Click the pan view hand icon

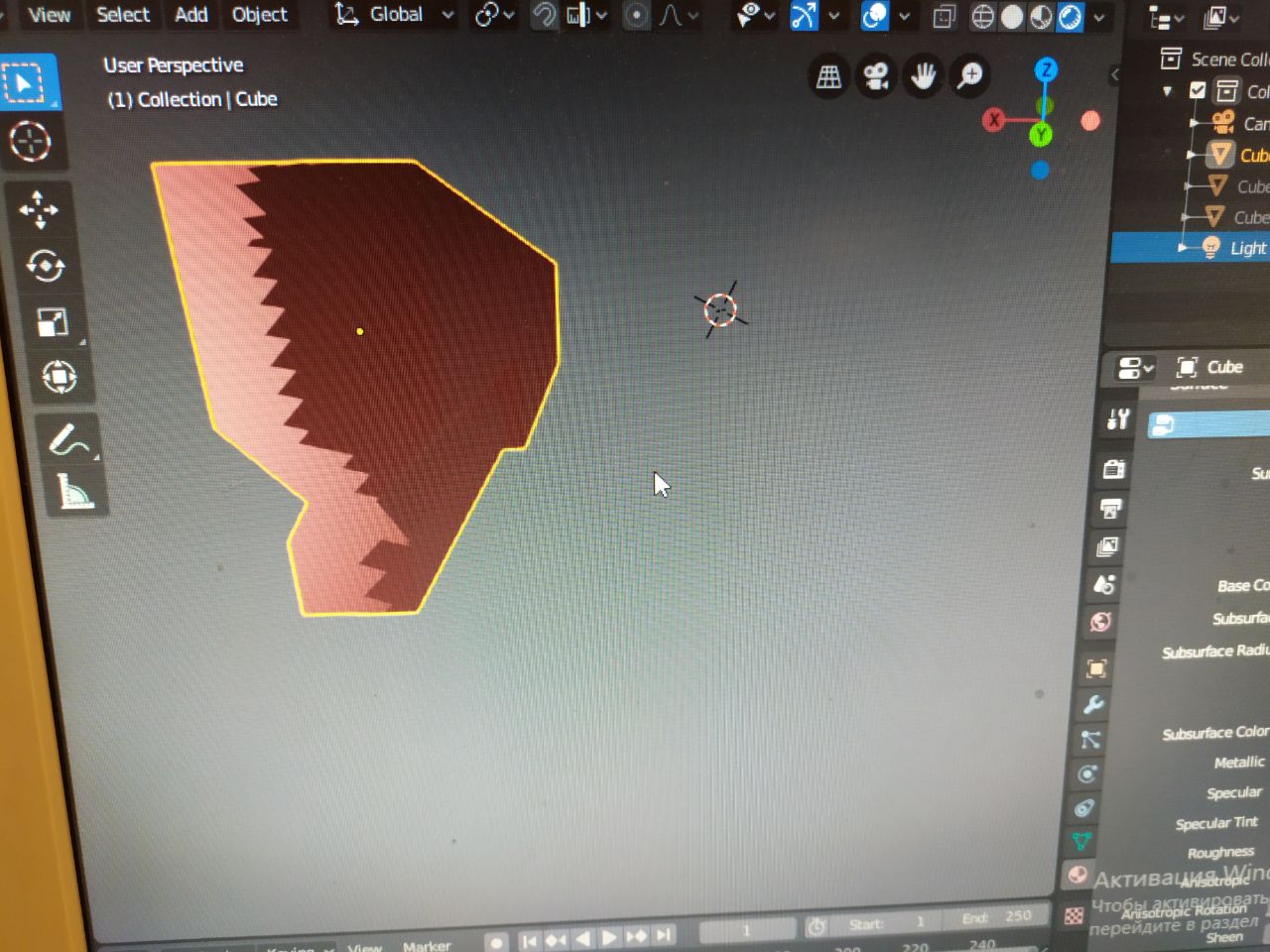(923, 75)
